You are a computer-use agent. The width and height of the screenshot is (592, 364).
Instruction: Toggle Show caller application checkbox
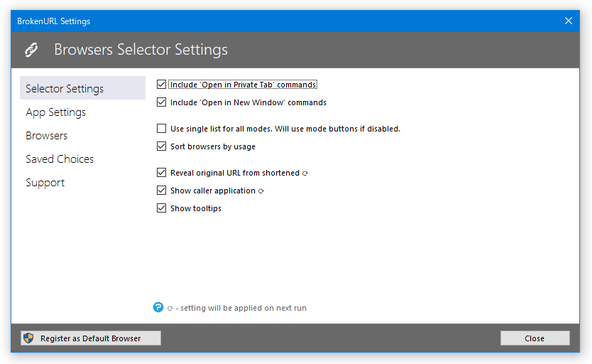161,190
